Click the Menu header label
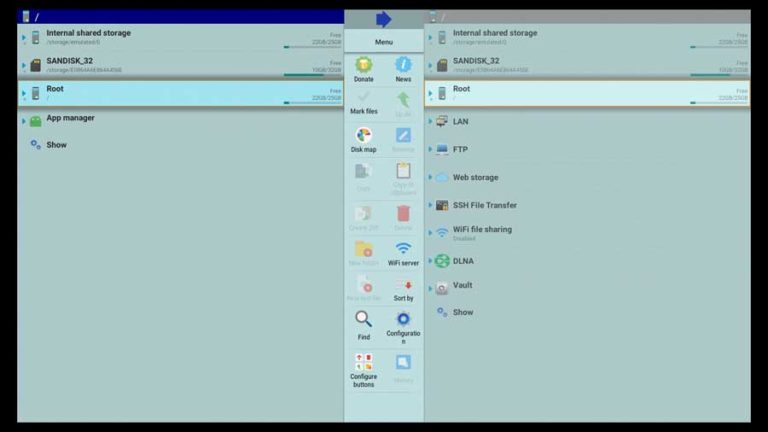Viewport: 768px width, 432px height. pyautogui.click(x=384, y=42)
